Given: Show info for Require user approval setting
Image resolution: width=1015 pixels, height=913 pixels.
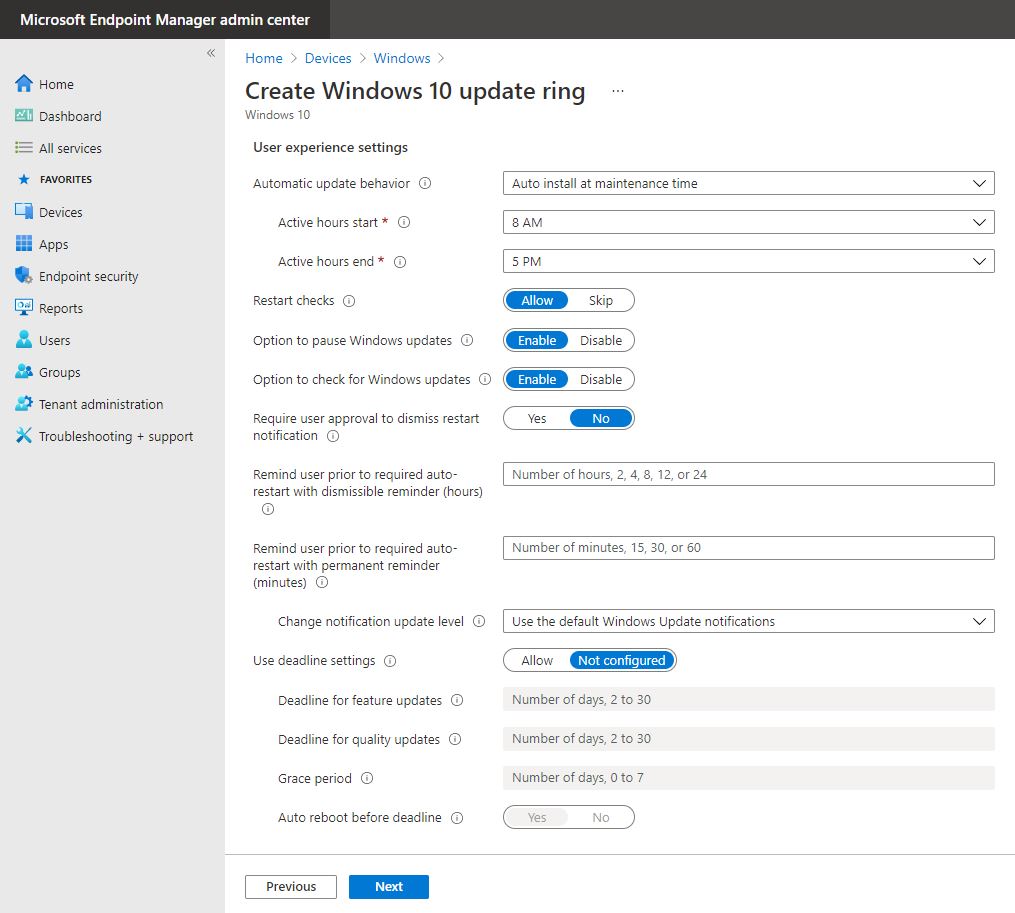Looking at the screenshot, I should tap(333, 436).
